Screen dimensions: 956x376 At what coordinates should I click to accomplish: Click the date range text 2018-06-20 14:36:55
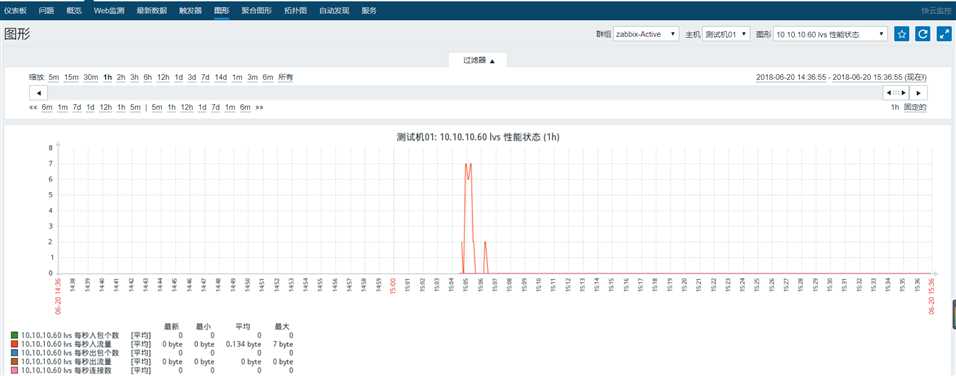[791, 77]
